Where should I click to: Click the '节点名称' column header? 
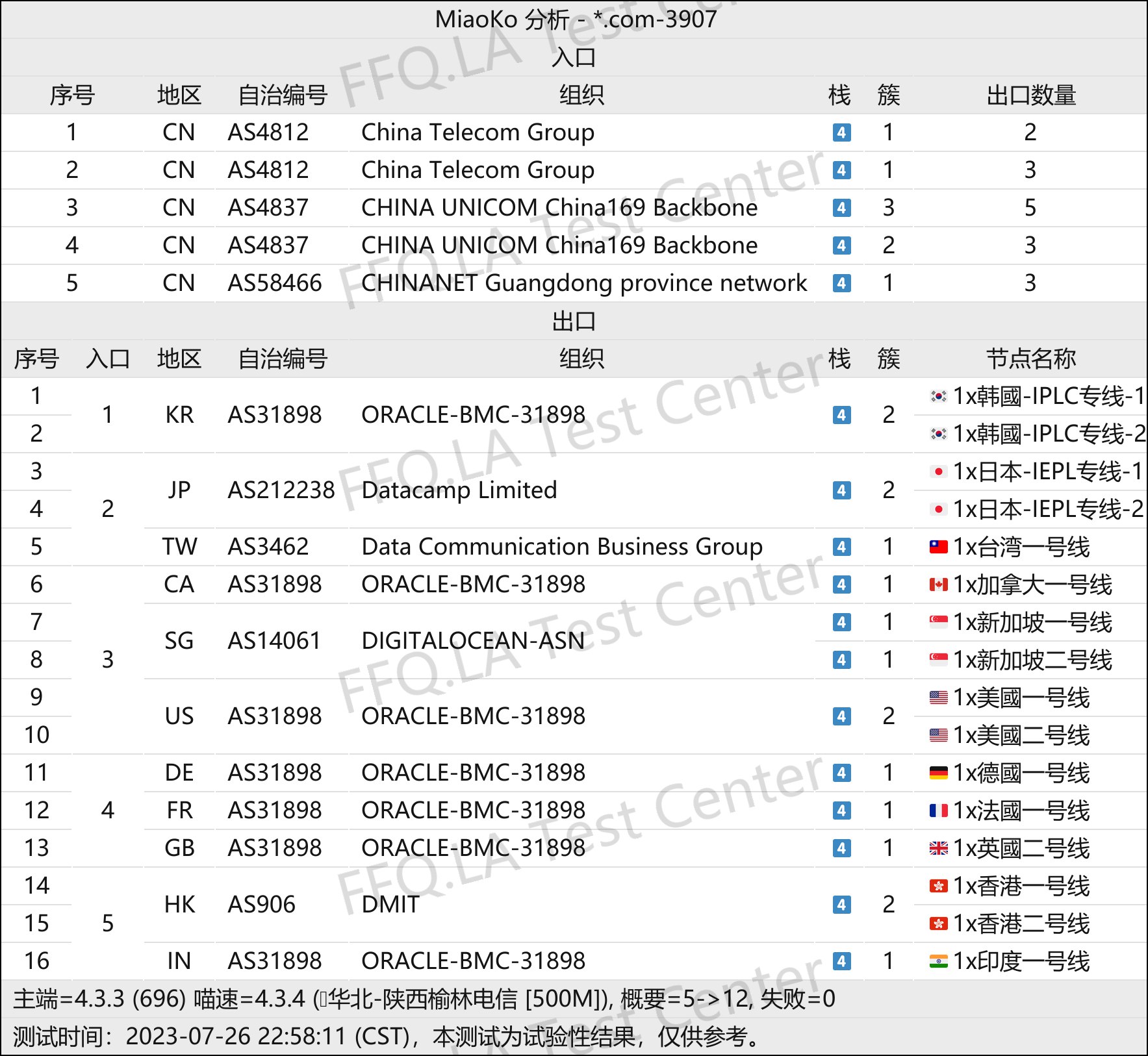(x=1031, y=358)
